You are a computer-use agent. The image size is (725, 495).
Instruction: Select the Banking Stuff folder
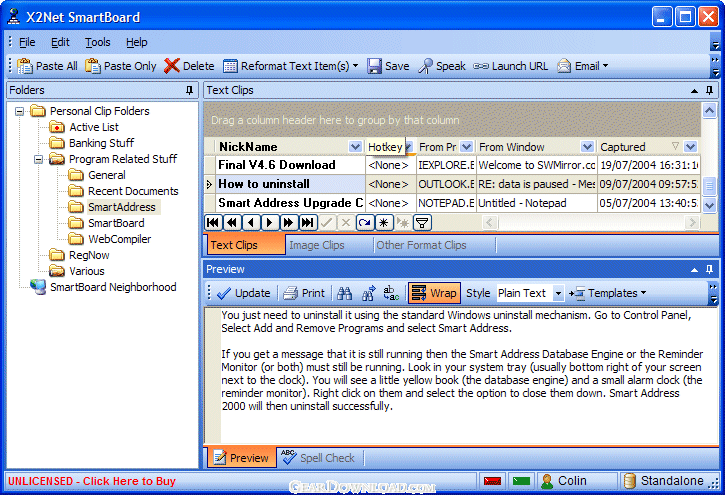[x=101, y=143]
